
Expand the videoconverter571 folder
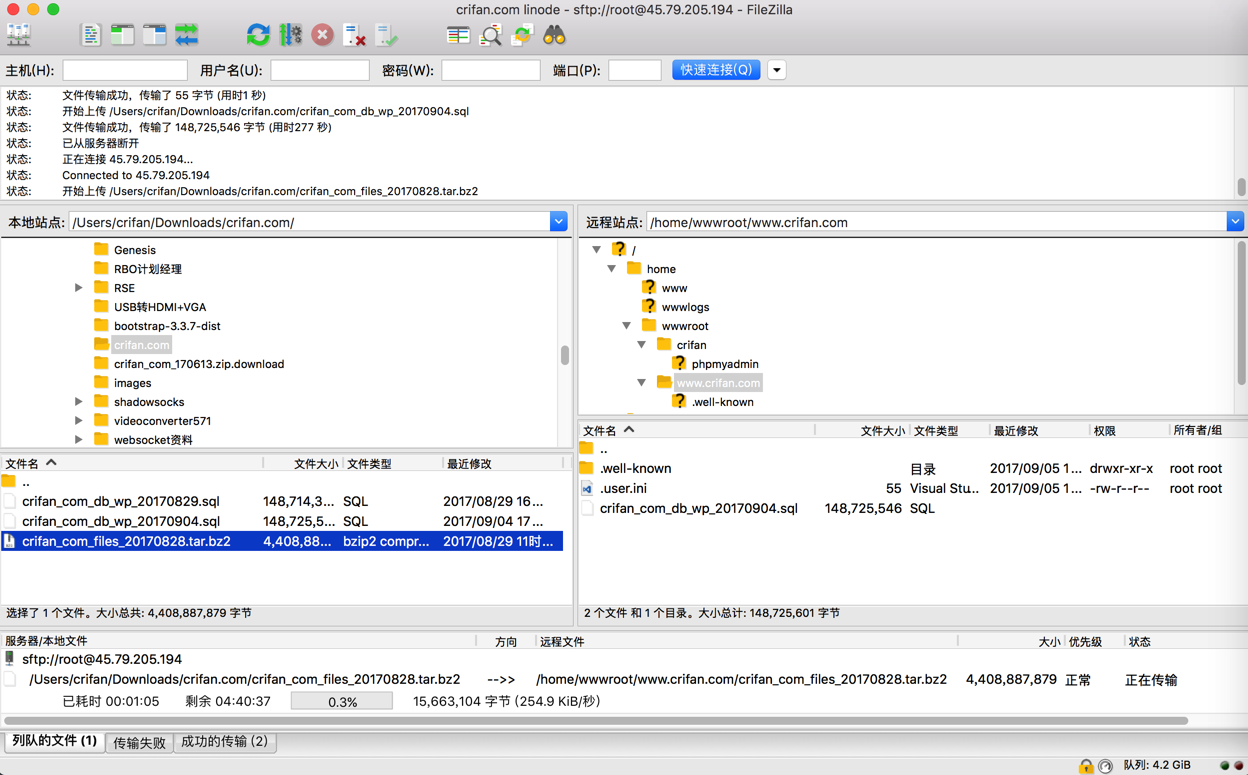[x=79, y=421]
